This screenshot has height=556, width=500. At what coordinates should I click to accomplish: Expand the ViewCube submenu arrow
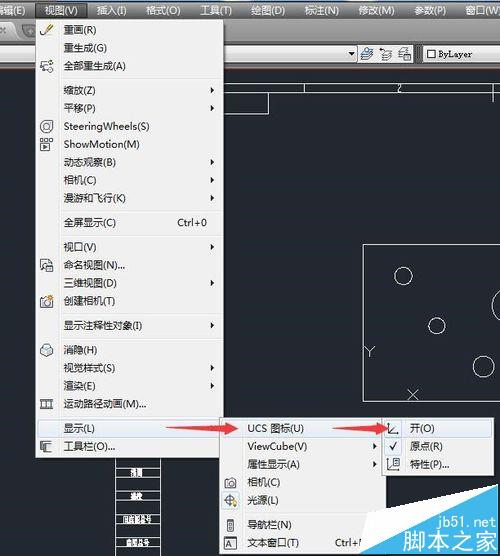374,446
